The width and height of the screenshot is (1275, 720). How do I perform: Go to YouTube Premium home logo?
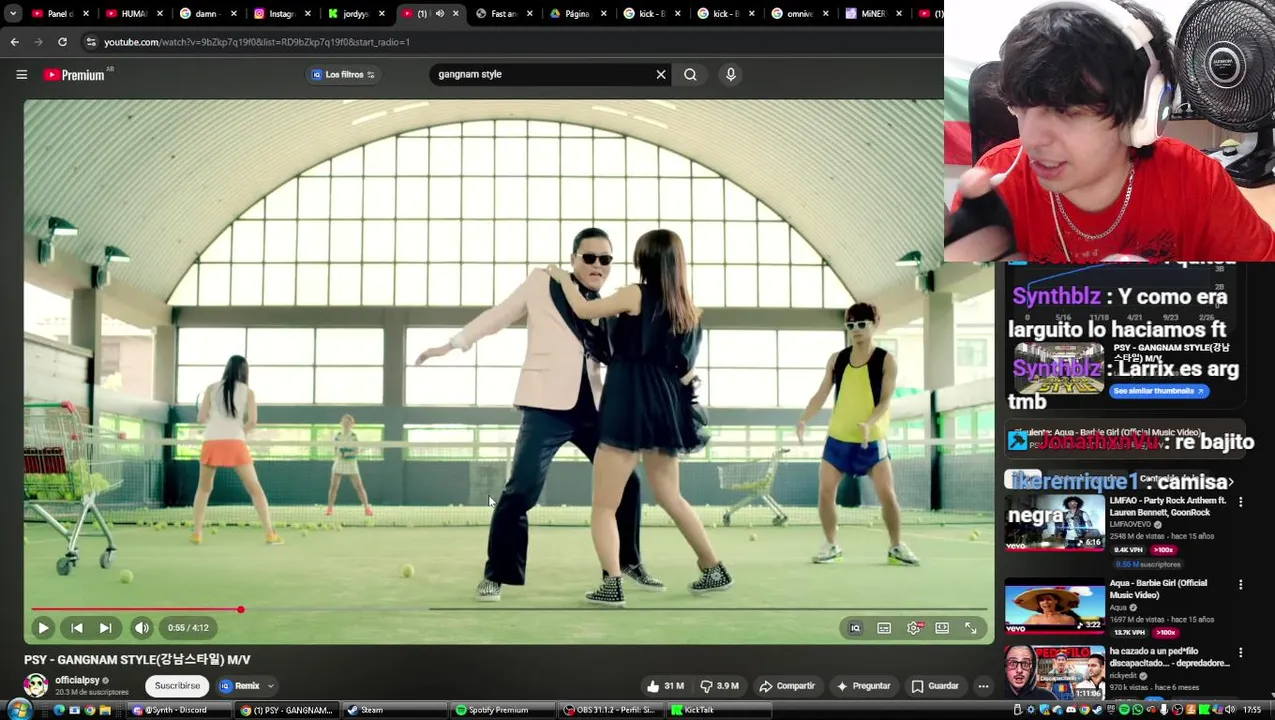click(x=74, y=74)
